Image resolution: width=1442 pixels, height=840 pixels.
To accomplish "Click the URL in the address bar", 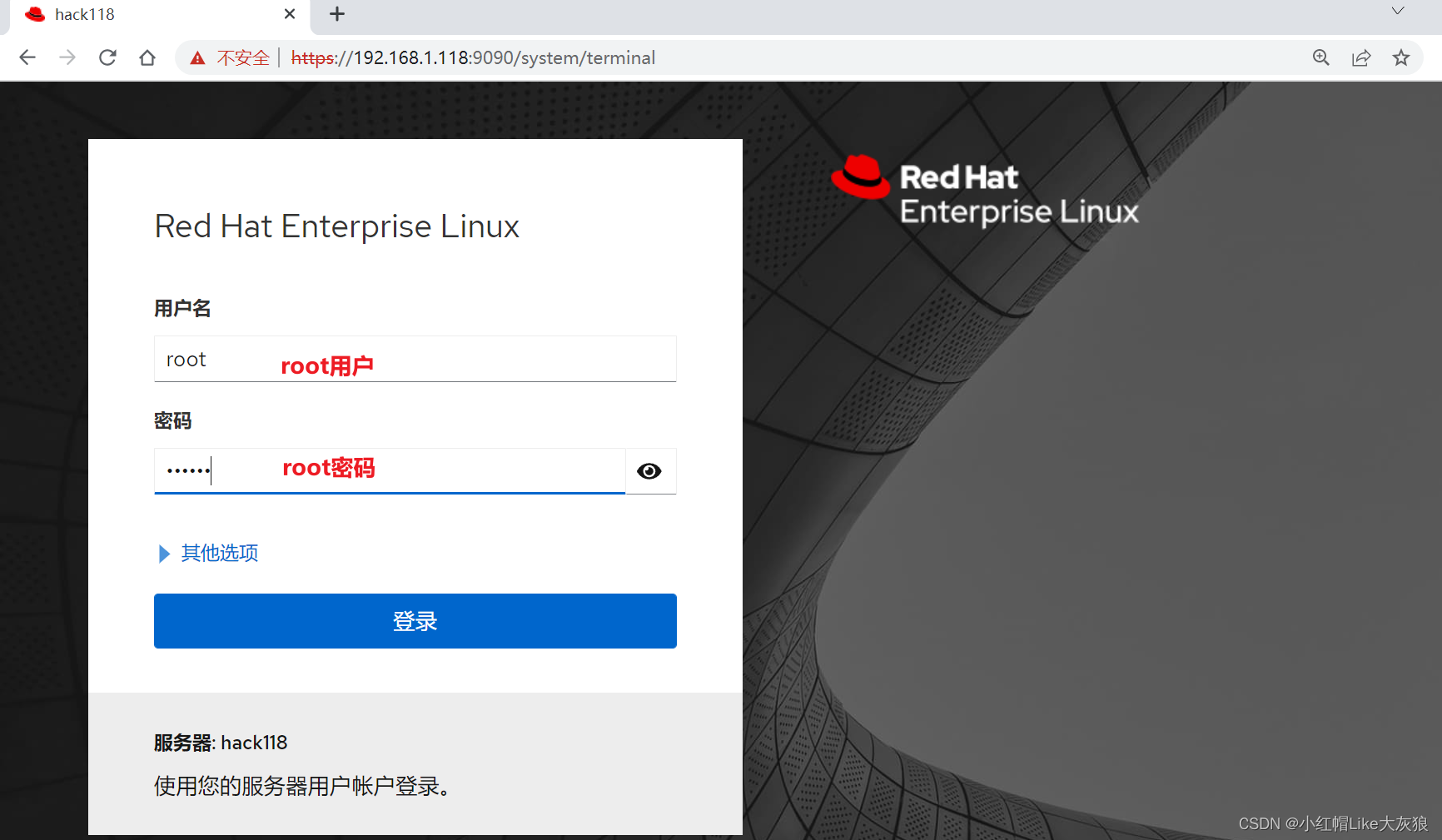I will click(473, 57).
